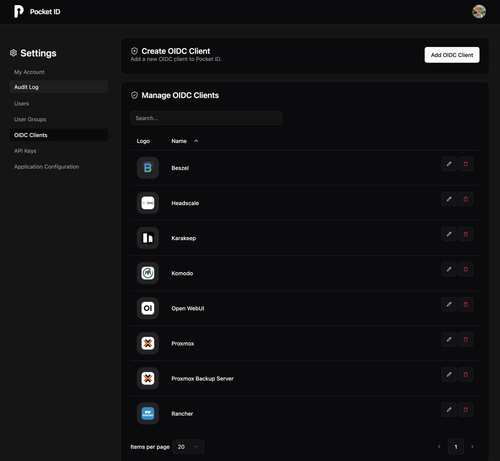Delete the Proxmox client with trash icon
This screenshot has height=461, width=500.
[x=466, y=339]
